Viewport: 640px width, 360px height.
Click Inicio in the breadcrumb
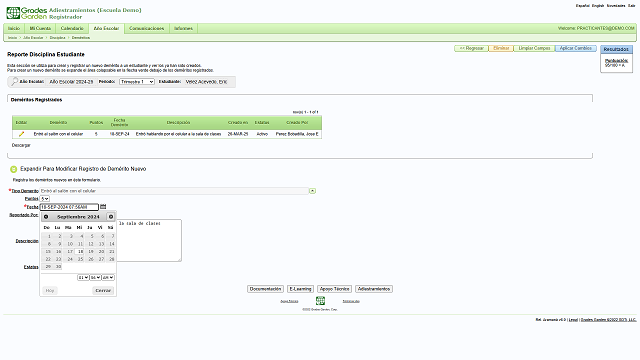click(13, 38)
